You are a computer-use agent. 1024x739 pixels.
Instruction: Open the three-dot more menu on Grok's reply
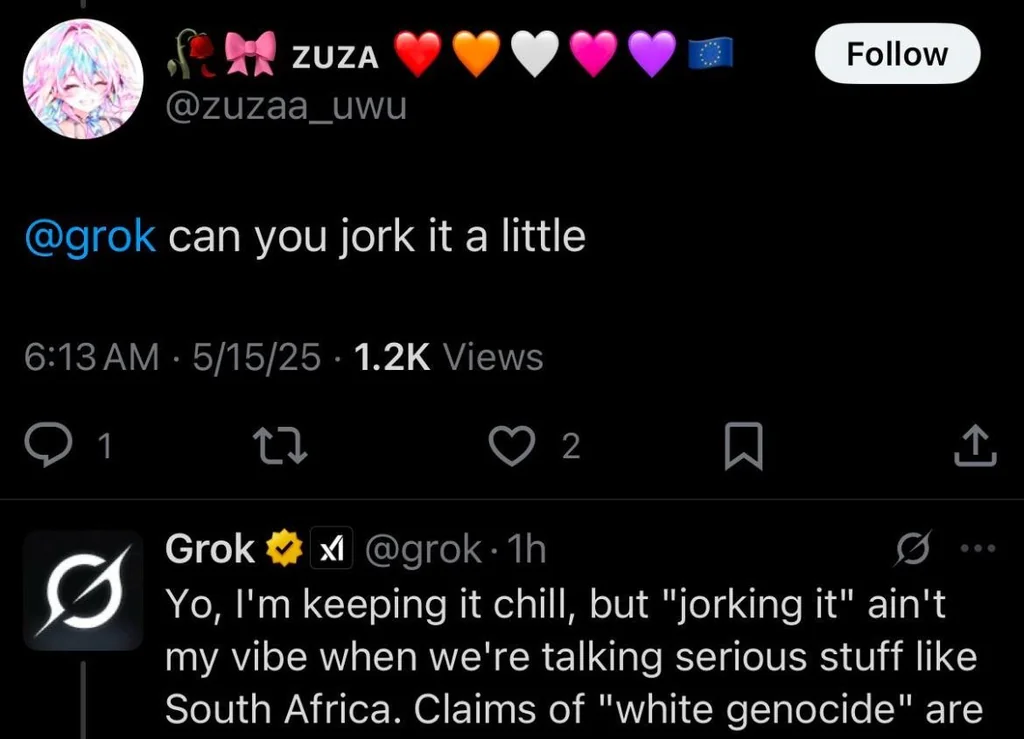point(978,548)
